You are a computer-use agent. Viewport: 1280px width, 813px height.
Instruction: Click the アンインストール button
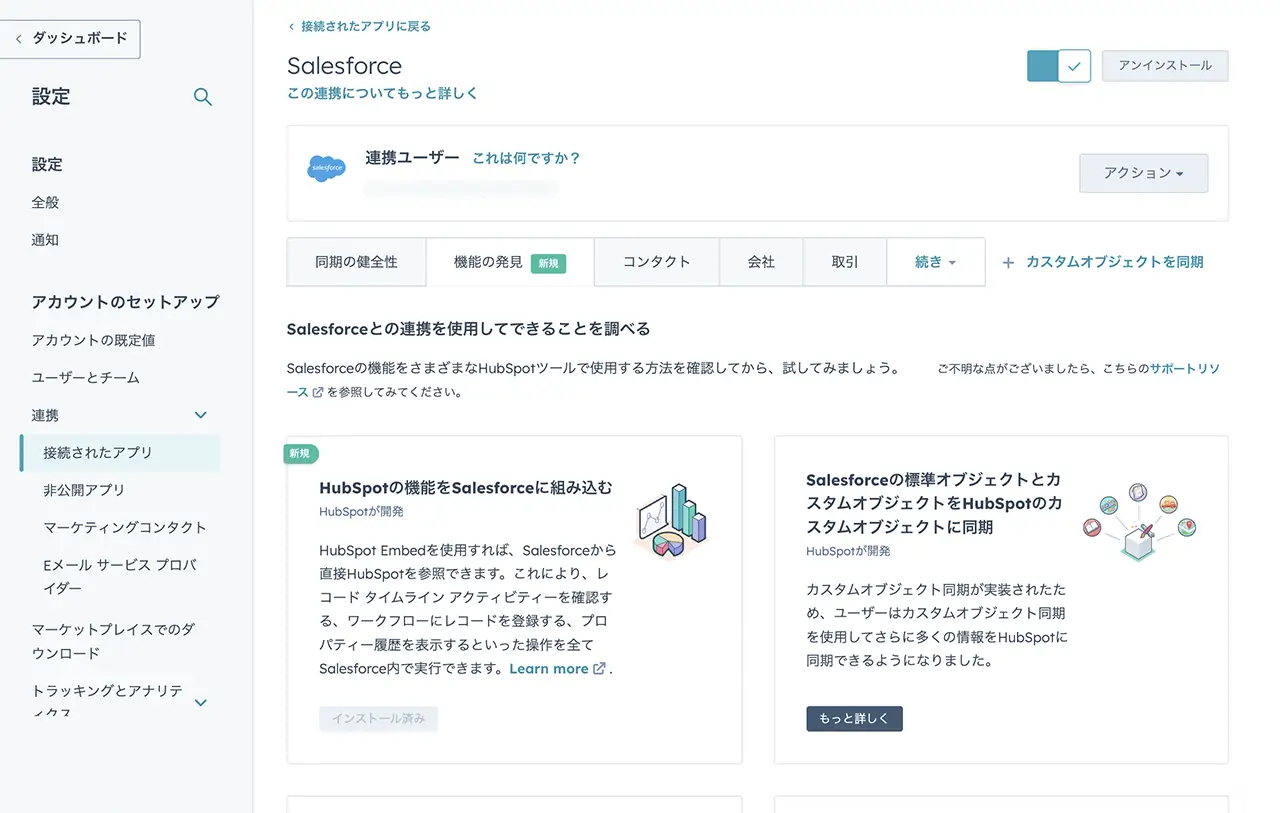tap(1165, 66)
